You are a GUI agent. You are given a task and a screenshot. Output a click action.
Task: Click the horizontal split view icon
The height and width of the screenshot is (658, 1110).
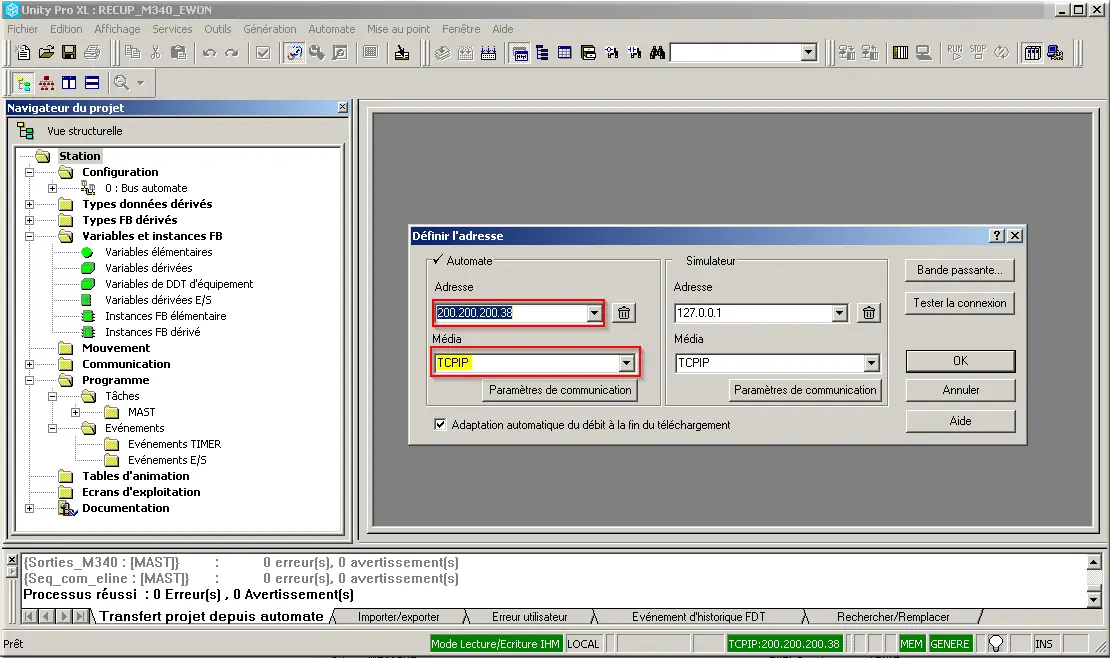pyautogui.click(x=92, y=83)
